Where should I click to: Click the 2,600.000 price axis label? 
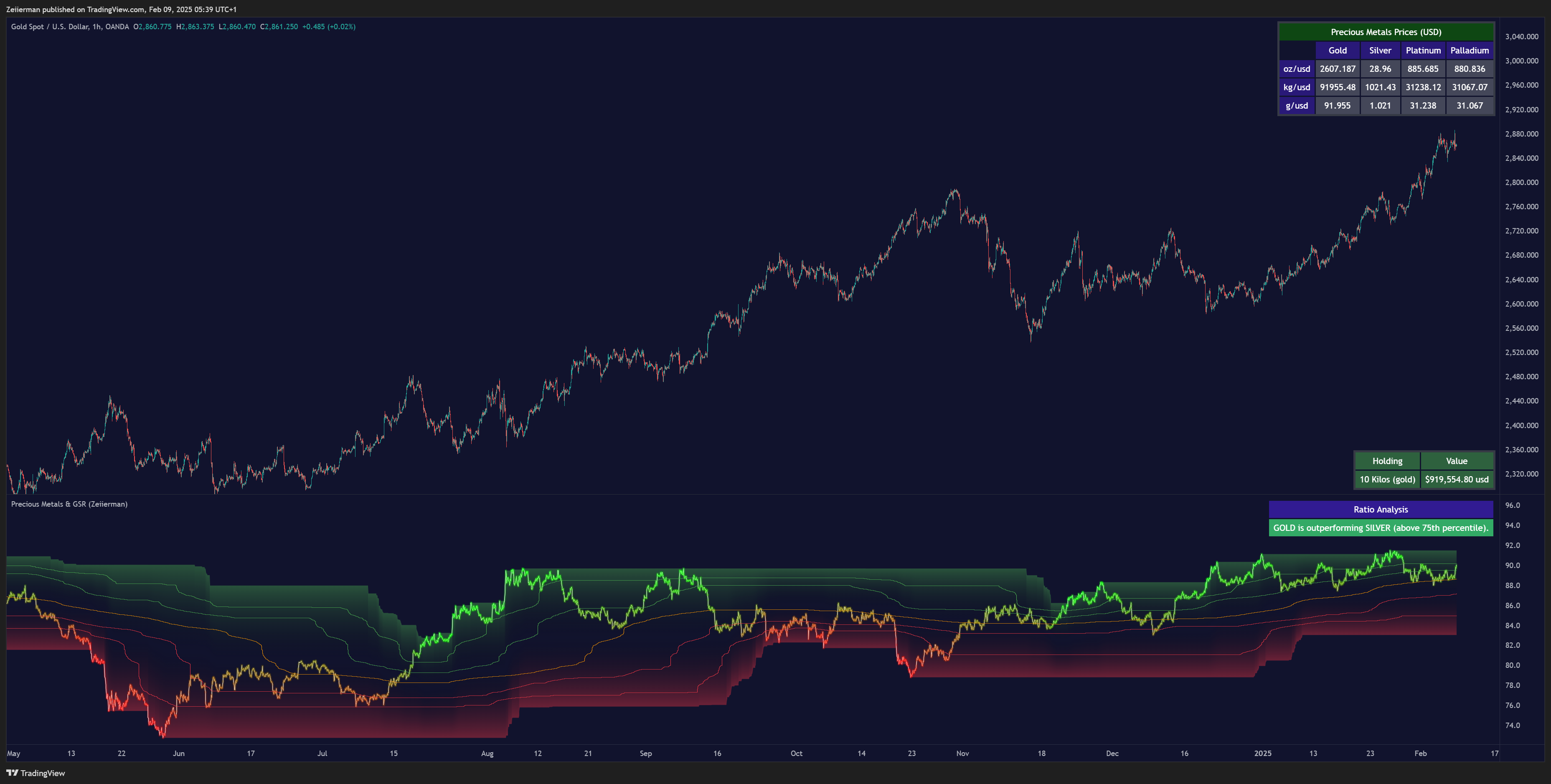point(1521,304)
